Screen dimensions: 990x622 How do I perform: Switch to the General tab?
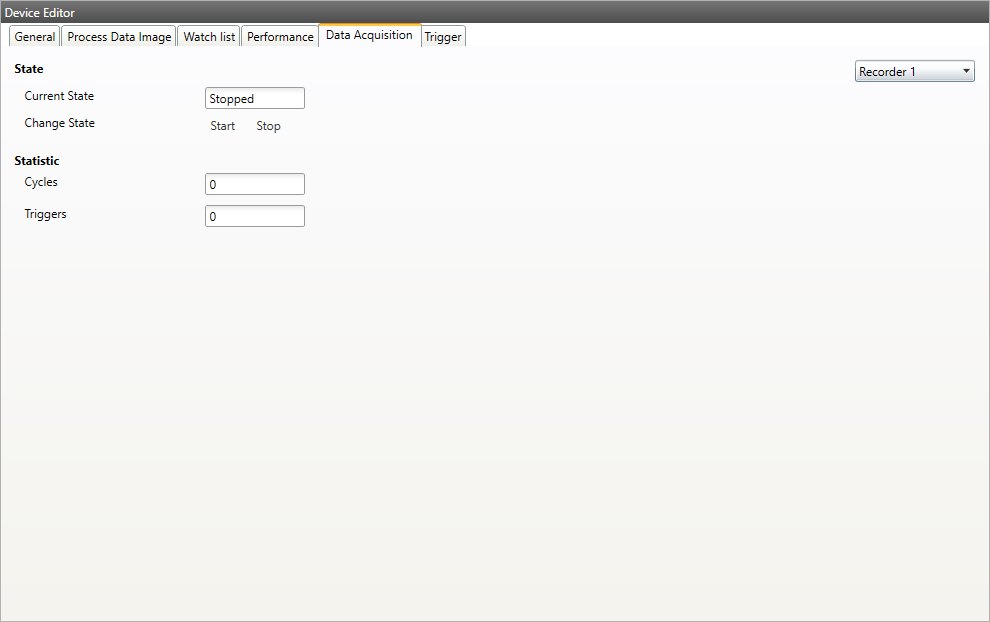click(x=34, y=36)
